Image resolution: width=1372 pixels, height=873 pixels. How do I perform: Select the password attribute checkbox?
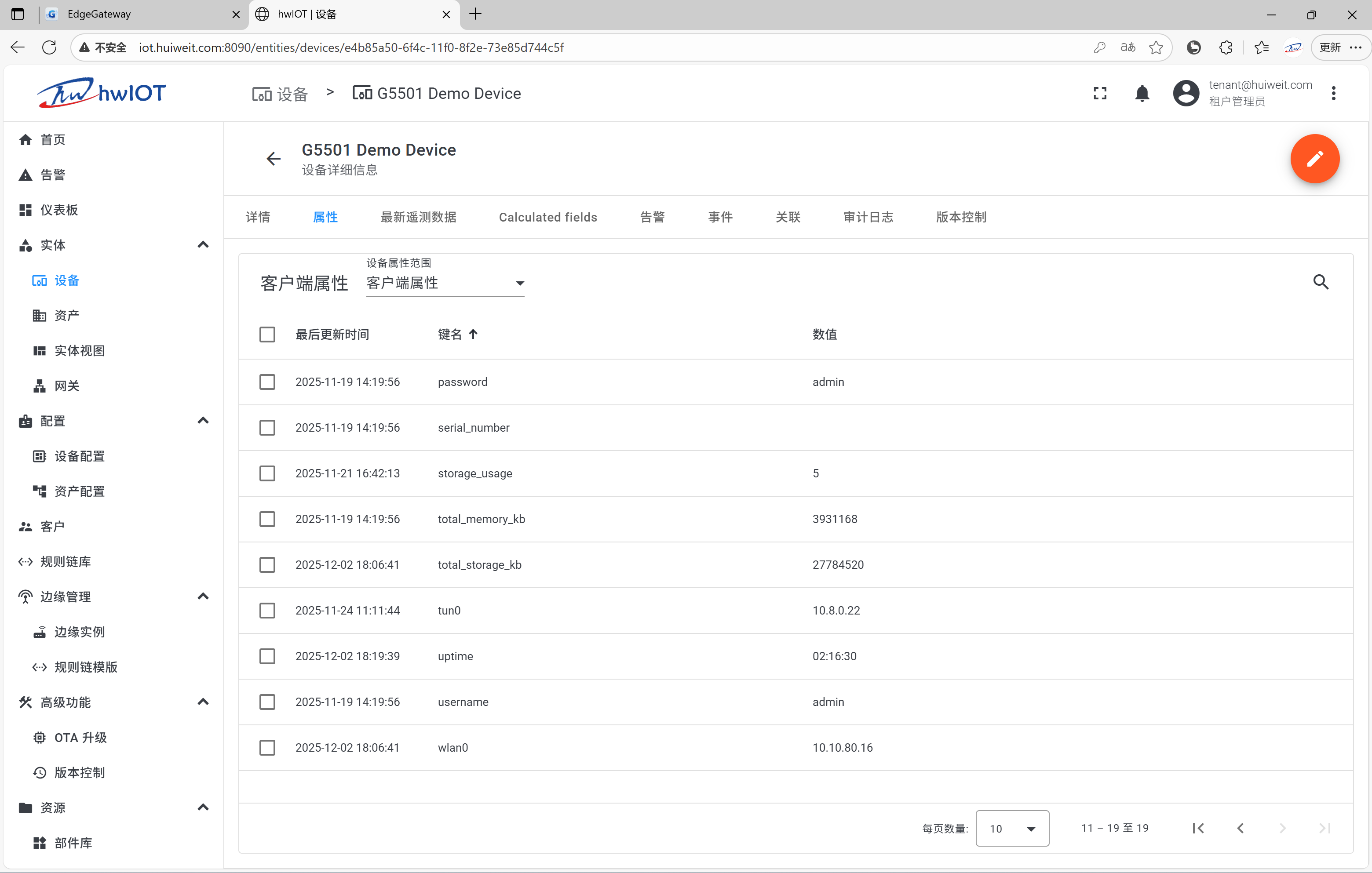tap(266, 382)
